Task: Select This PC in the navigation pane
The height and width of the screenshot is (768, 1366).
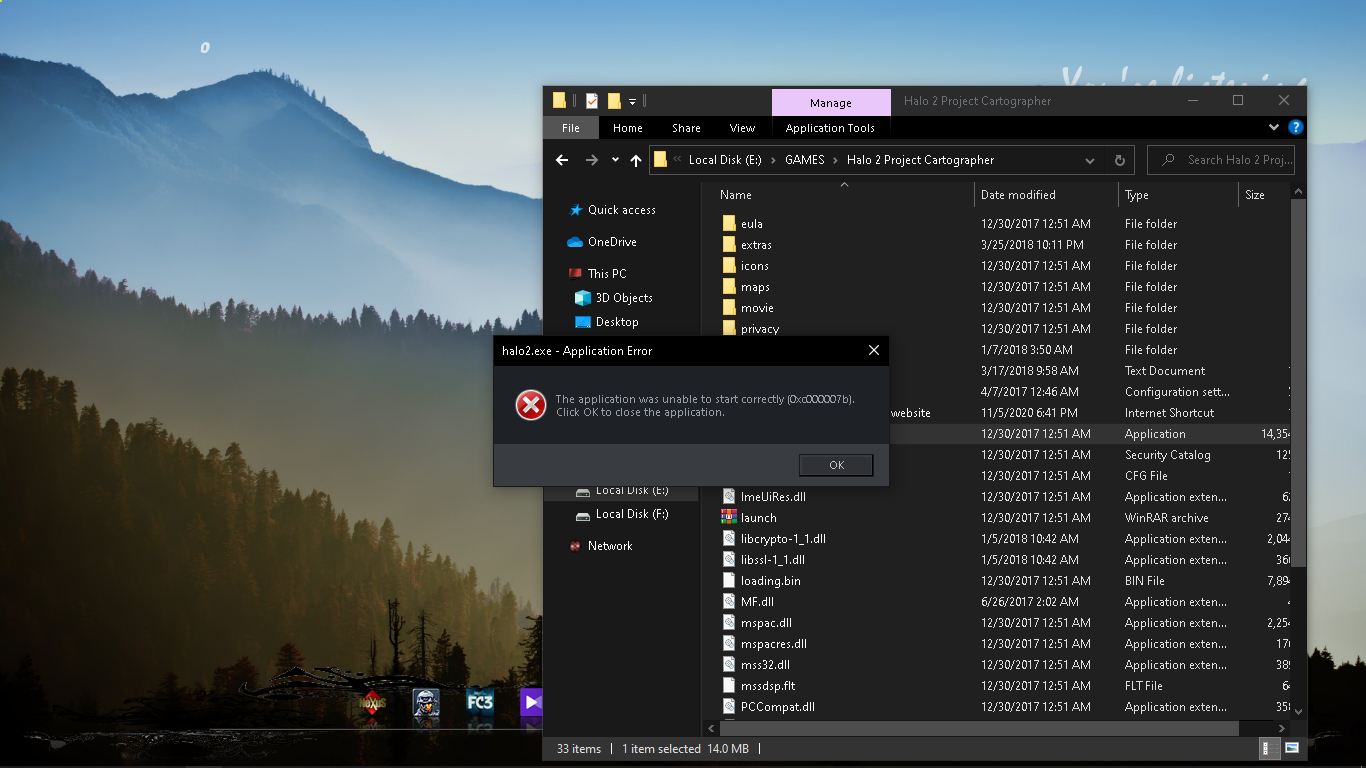Action: (x=606, y=274)
